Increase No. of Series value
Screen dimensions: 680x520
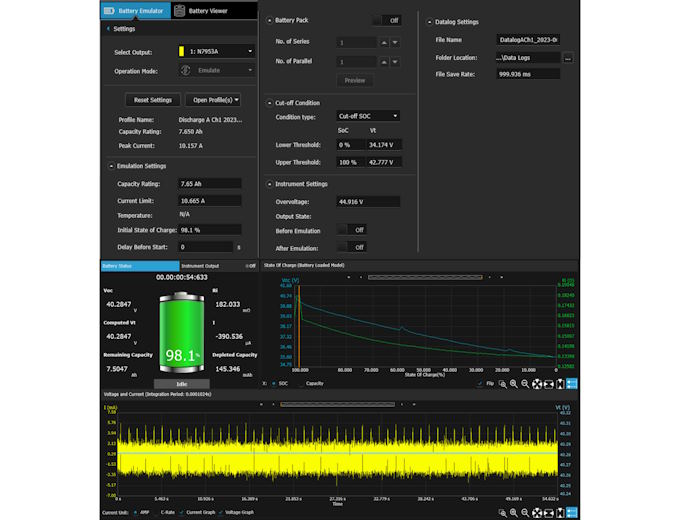pos(384,43)
